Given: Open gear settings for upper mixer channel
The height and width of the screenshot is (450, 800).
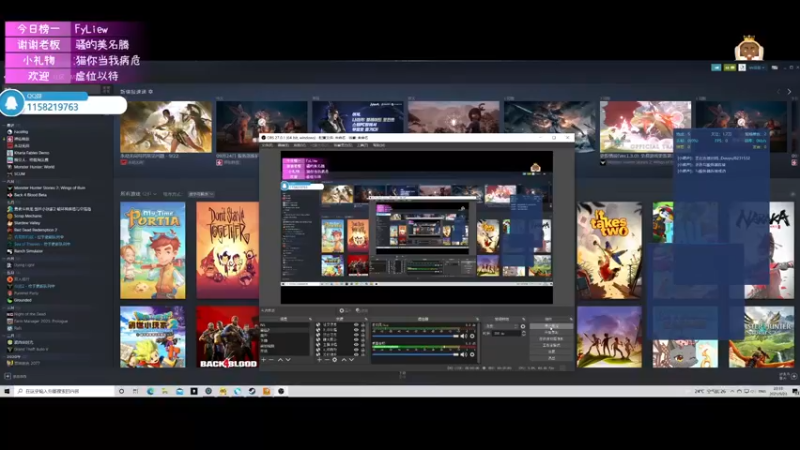Looking at the screenshot, I should pos(472,336).
